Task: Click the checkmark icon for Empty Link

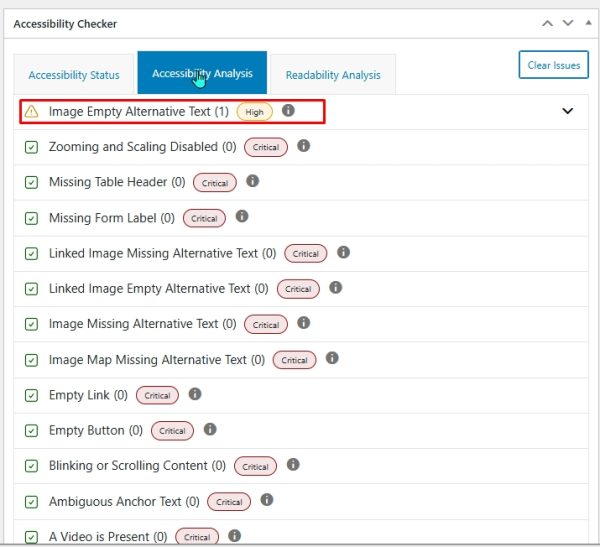Action: (31, 395)
